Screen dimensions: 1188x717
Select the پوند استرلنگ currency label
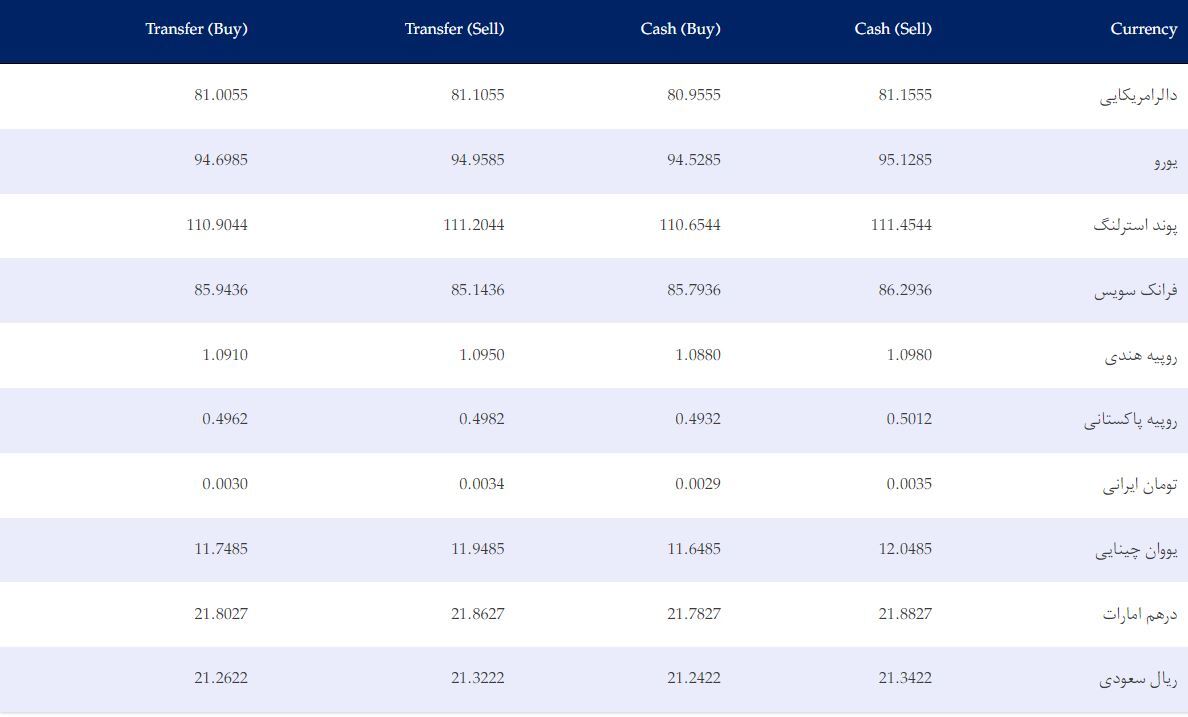click(1135, 225)
